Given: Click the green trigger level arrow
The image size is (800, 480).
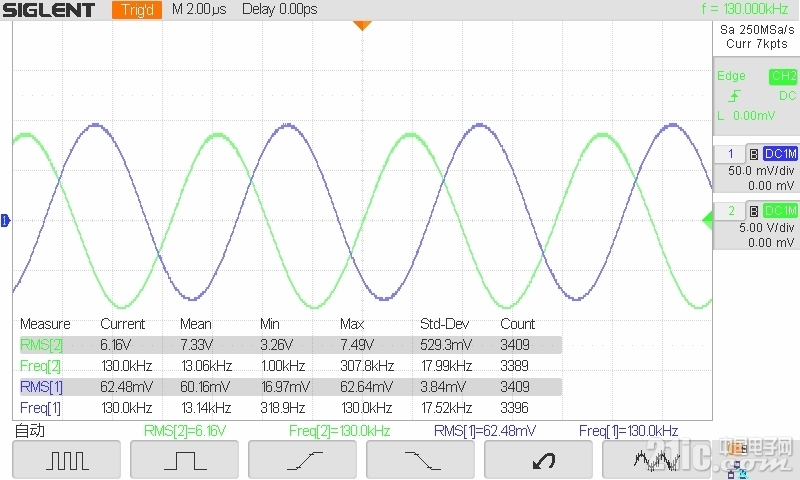Looking at the screenshot, I should tap(708, 220).
